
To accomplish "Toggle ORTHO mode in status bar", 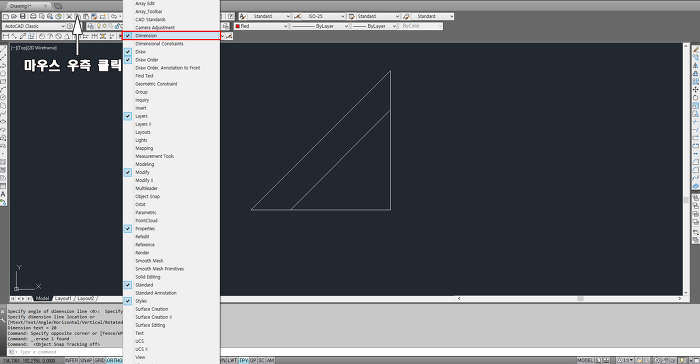I will (114, 360).
